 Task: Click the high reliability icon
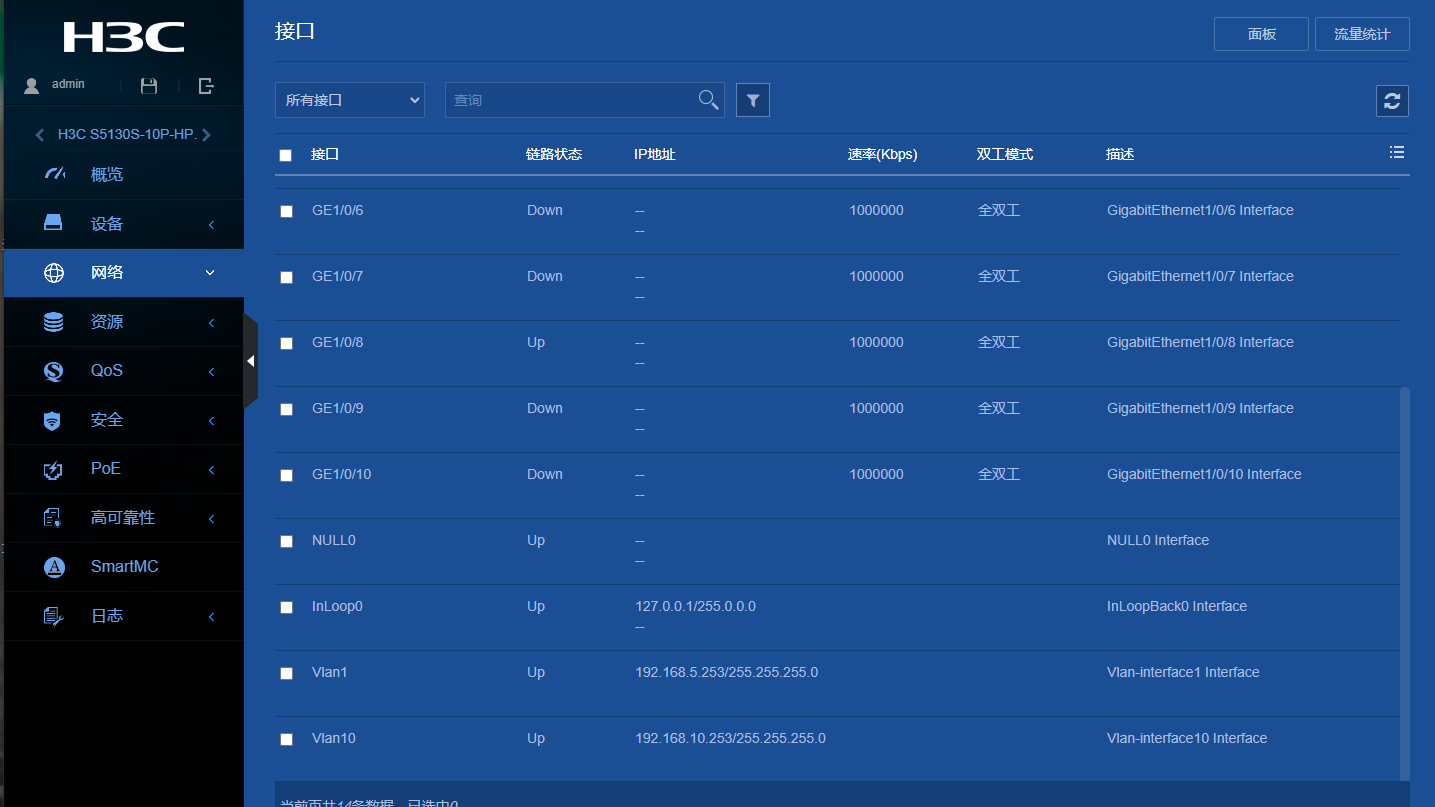53,518
